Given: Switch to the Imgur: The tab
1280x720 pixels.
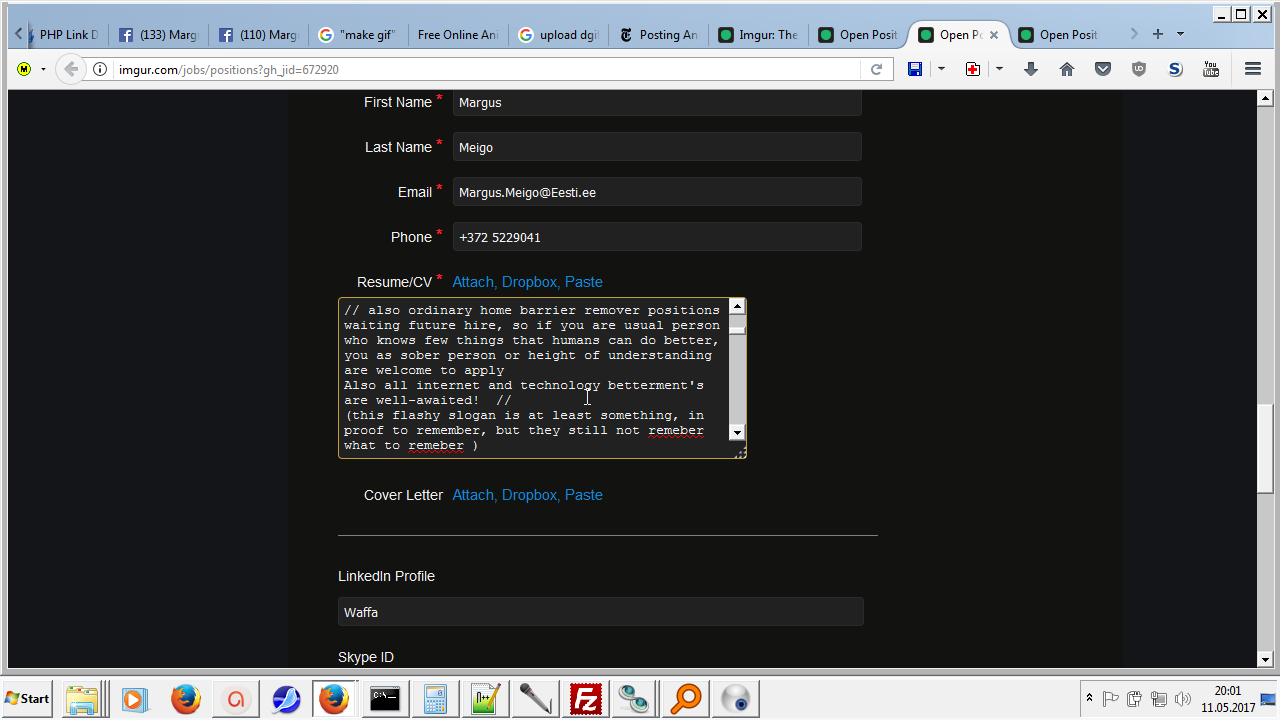Looking at the screenshot, I should point(758,35).
